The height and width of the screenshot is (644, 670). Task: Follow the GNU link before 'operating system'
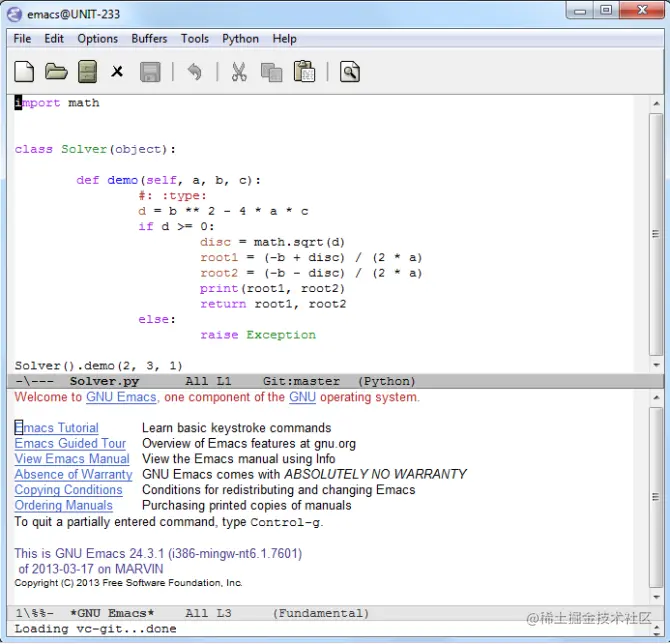303,397
